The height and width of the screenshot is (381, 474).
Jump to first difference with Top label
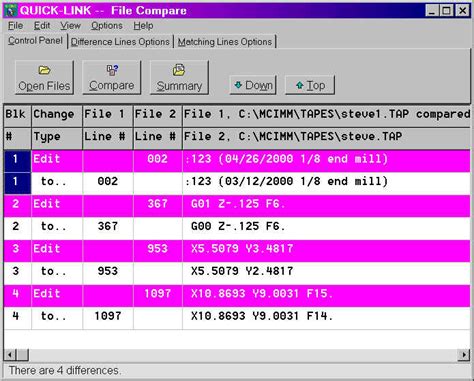[315, 86]
